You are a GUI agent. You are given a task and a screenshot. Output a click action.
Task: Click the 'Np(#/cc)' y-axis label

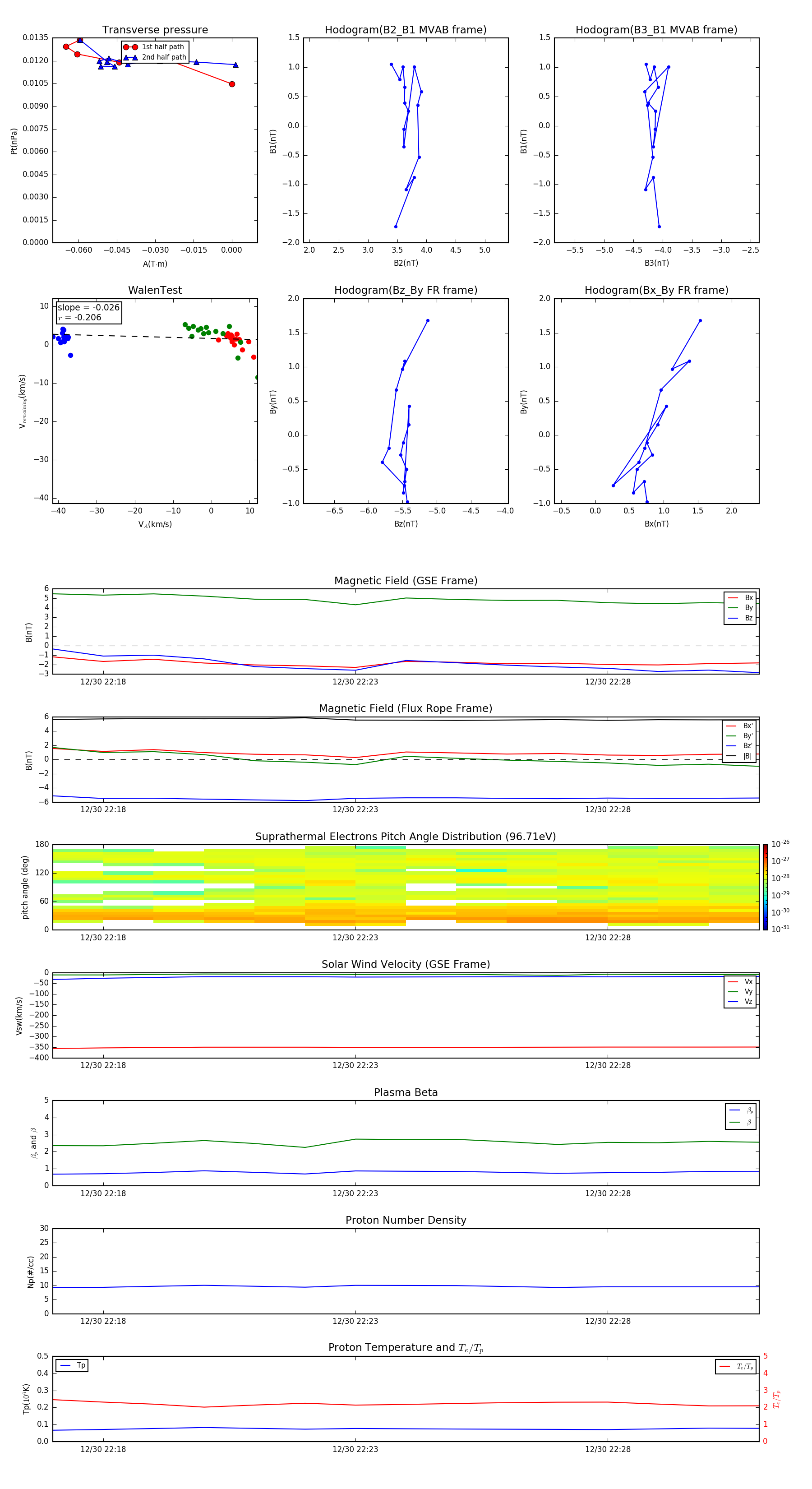click(x=31, y=1271)
